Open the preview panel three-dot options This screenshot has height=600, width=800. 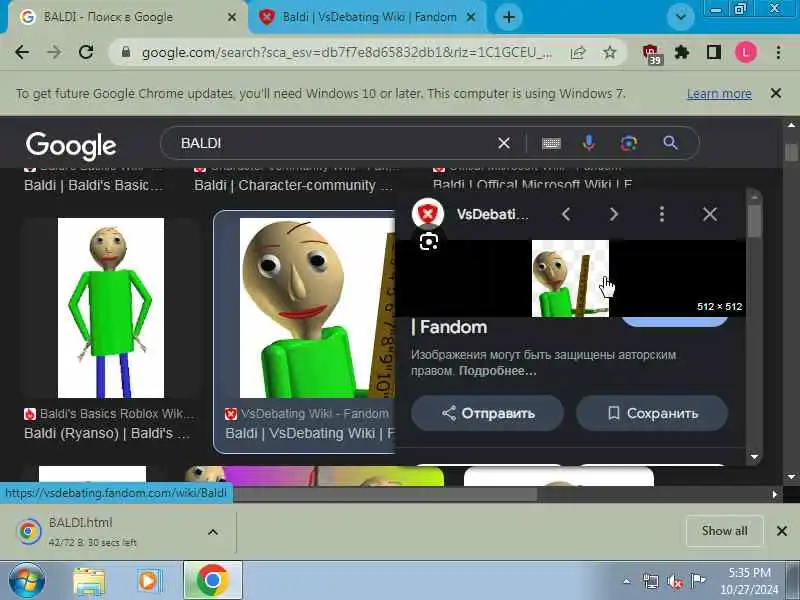[x=662, y=214]
